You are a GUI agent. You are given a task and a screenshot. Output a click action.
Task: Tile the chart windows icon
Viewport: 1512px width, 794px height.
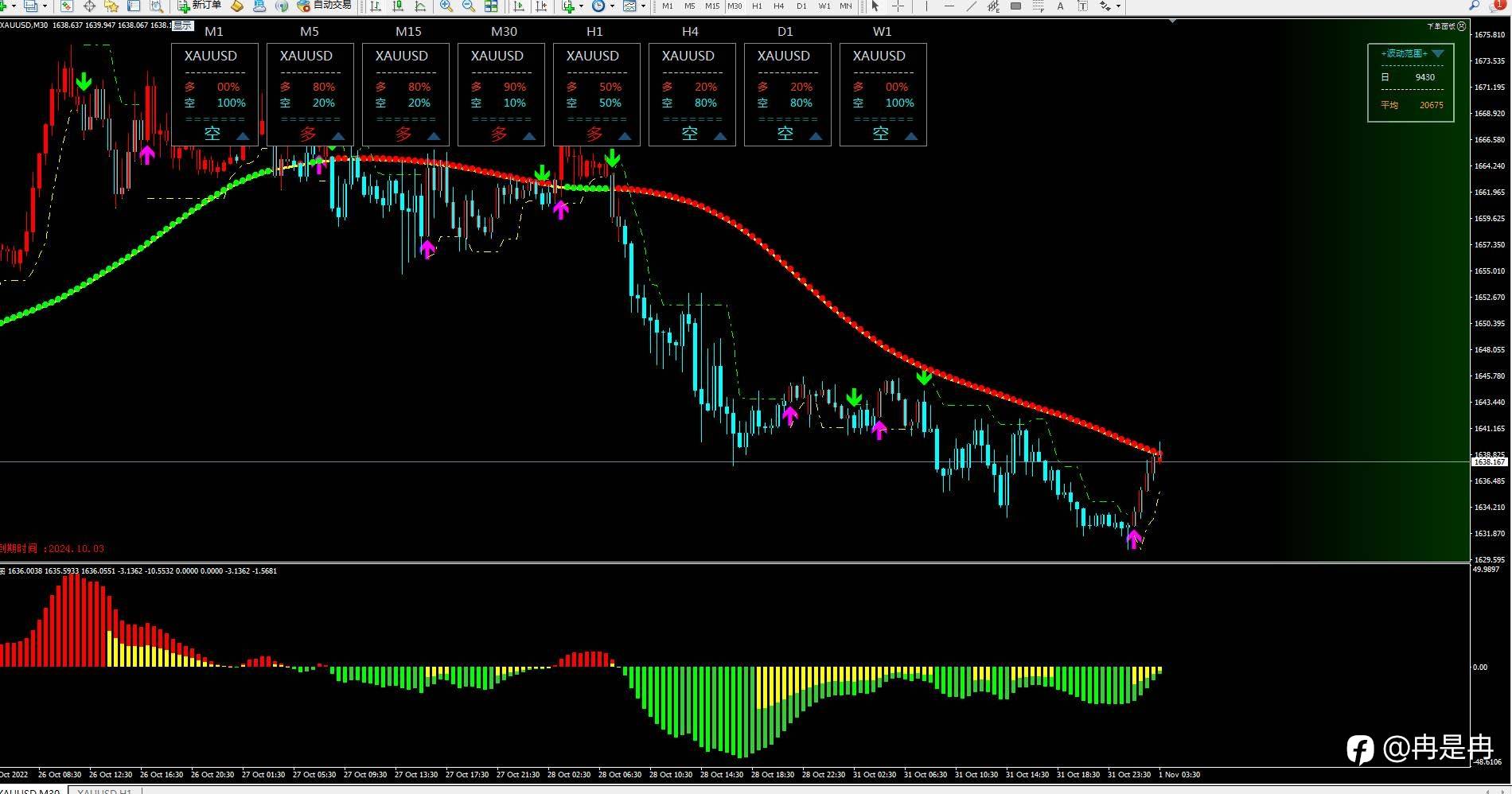(491, 6)
